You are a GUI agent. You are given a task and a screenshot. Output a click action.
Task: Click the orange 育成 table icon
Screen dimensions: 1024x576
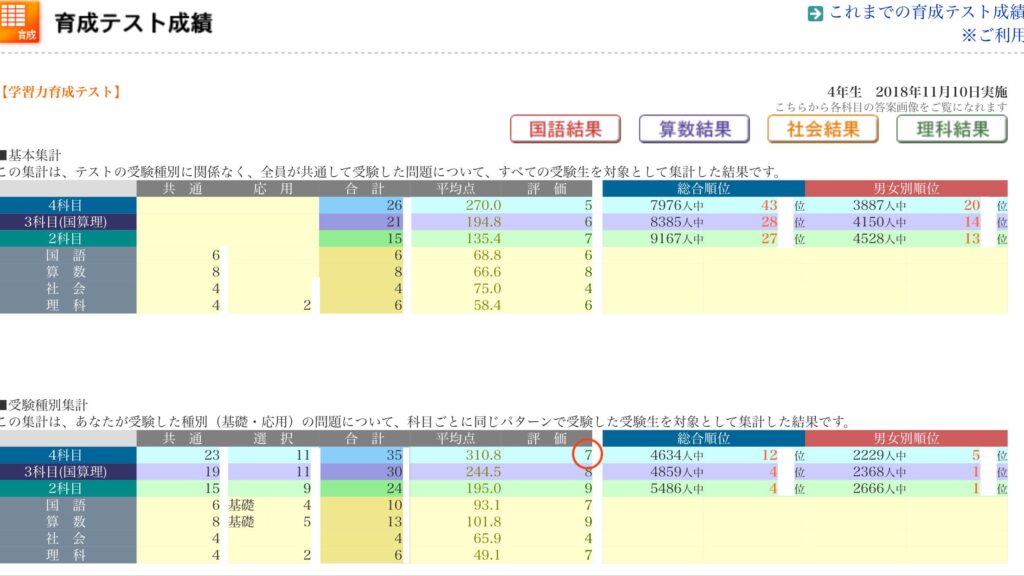coord(19,21)
